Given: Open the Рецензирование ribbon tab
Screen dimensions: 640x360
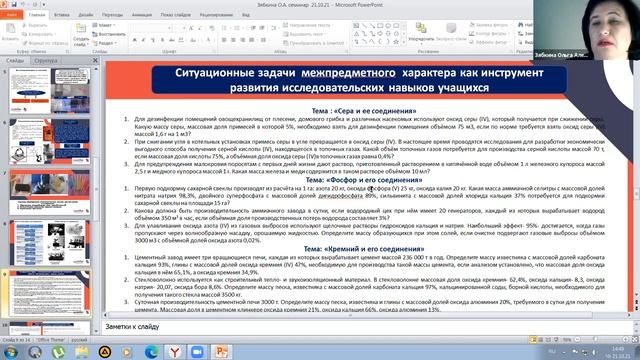Looking at the screenshot, I should [216, 15].
